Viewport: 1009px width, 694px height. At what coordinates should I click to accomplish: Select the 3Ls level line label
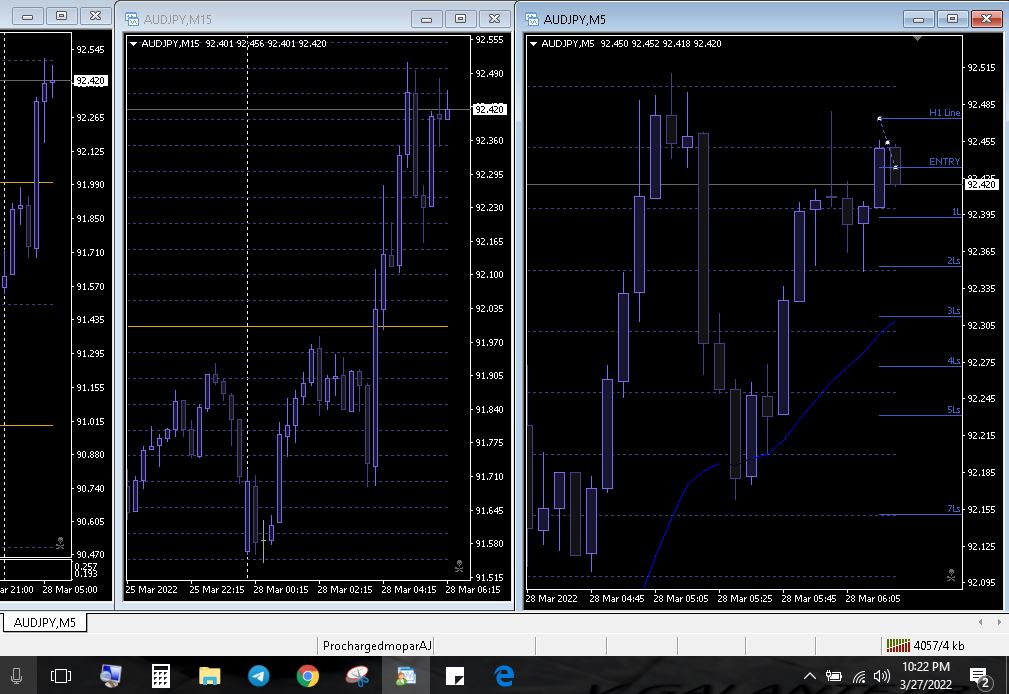tap(953, 311)
